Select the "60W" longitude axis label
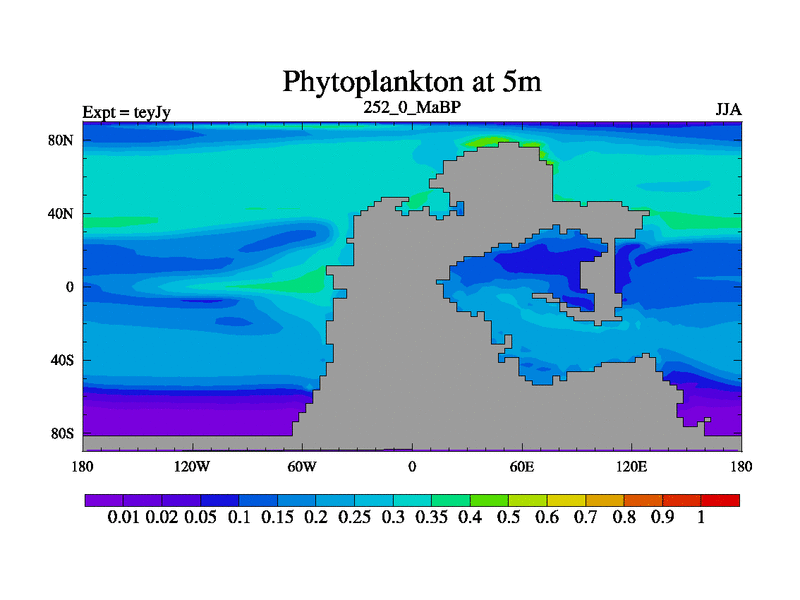 [x=302, y=466]
